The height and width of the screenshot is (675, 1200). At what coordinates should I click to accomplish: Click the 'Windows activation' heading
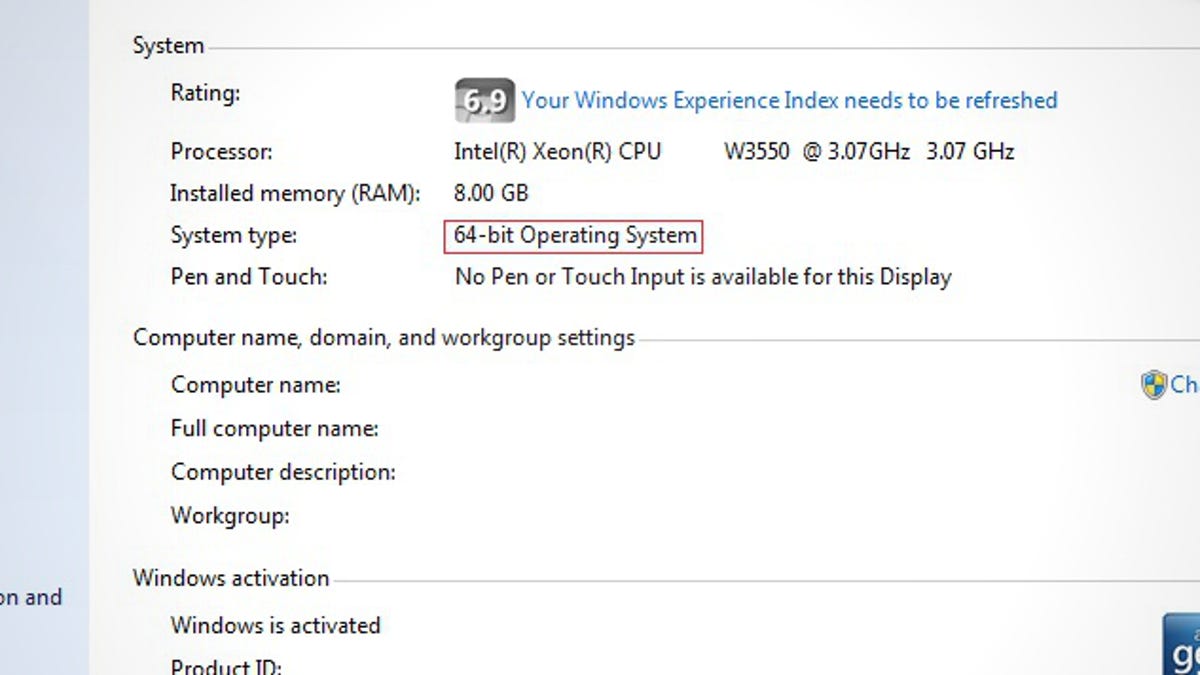[x=231, y=578]
